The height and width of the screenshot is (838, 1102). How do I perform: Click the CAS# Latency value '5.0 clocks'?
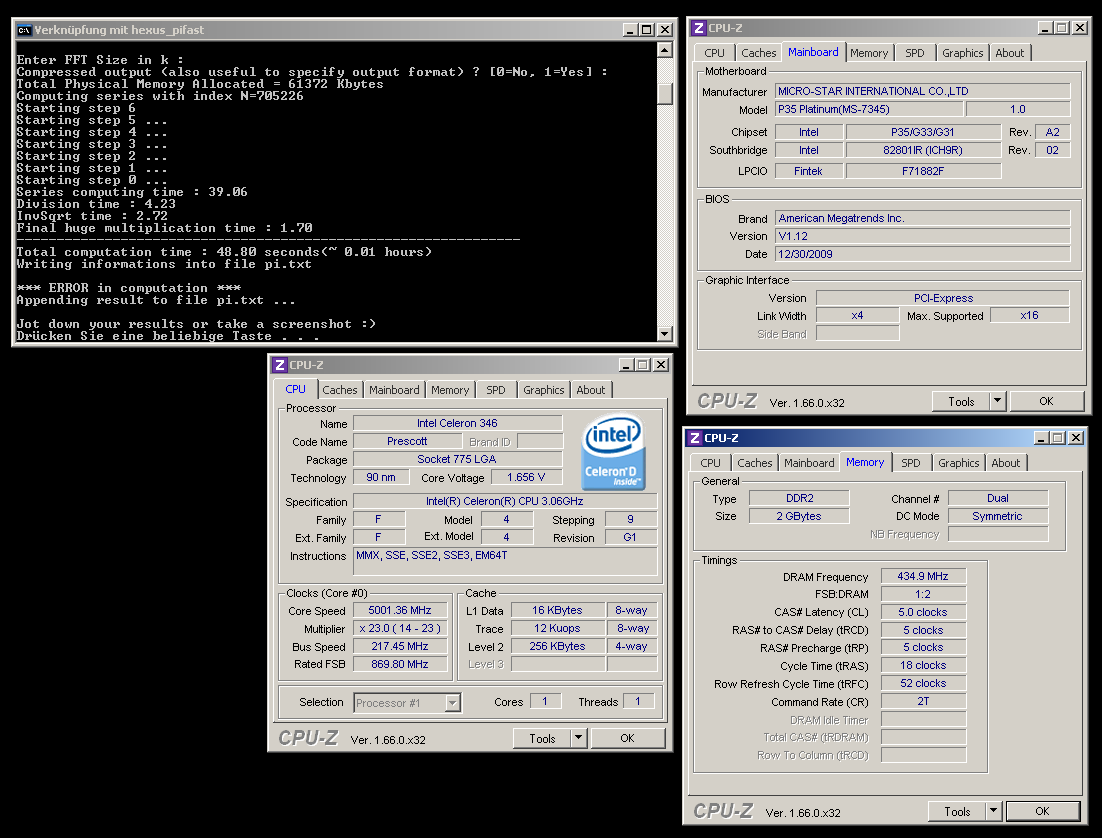point(923,612)
